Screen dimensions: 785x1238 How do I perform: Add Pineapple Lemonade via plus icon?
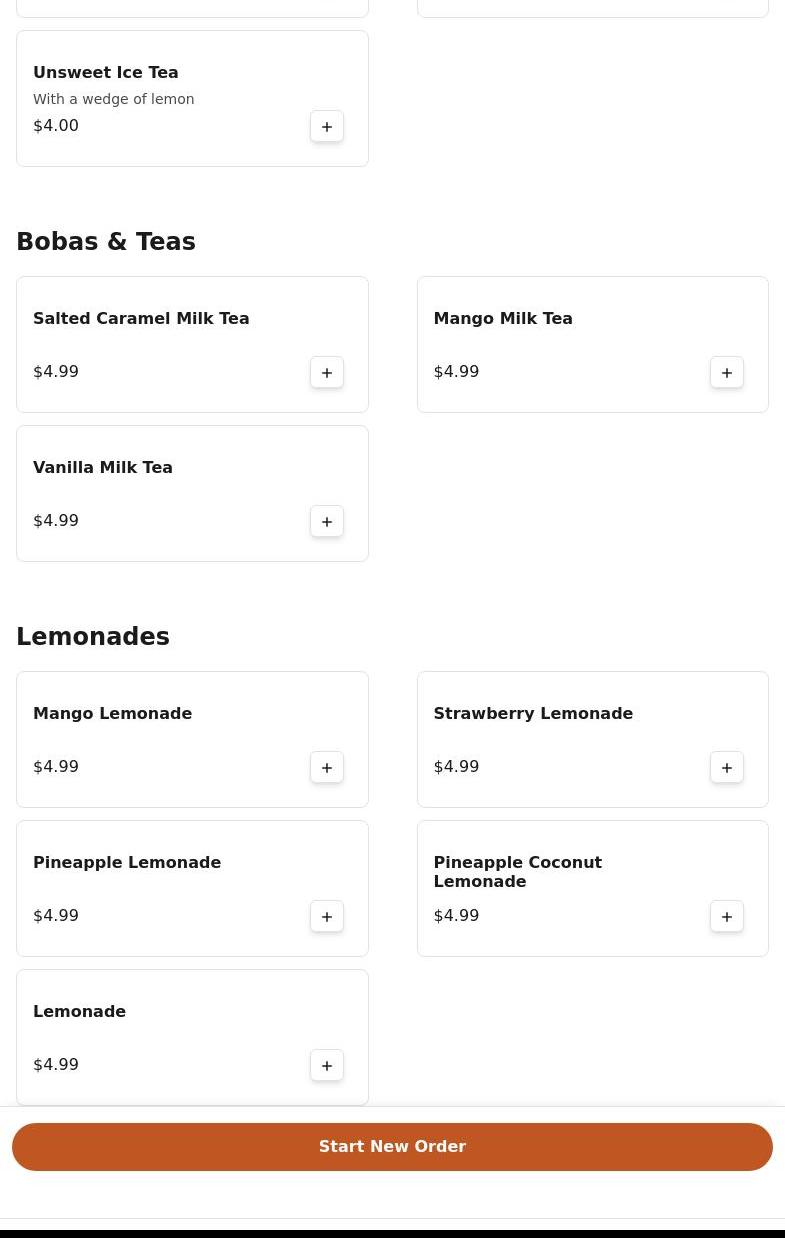point(327,916)
